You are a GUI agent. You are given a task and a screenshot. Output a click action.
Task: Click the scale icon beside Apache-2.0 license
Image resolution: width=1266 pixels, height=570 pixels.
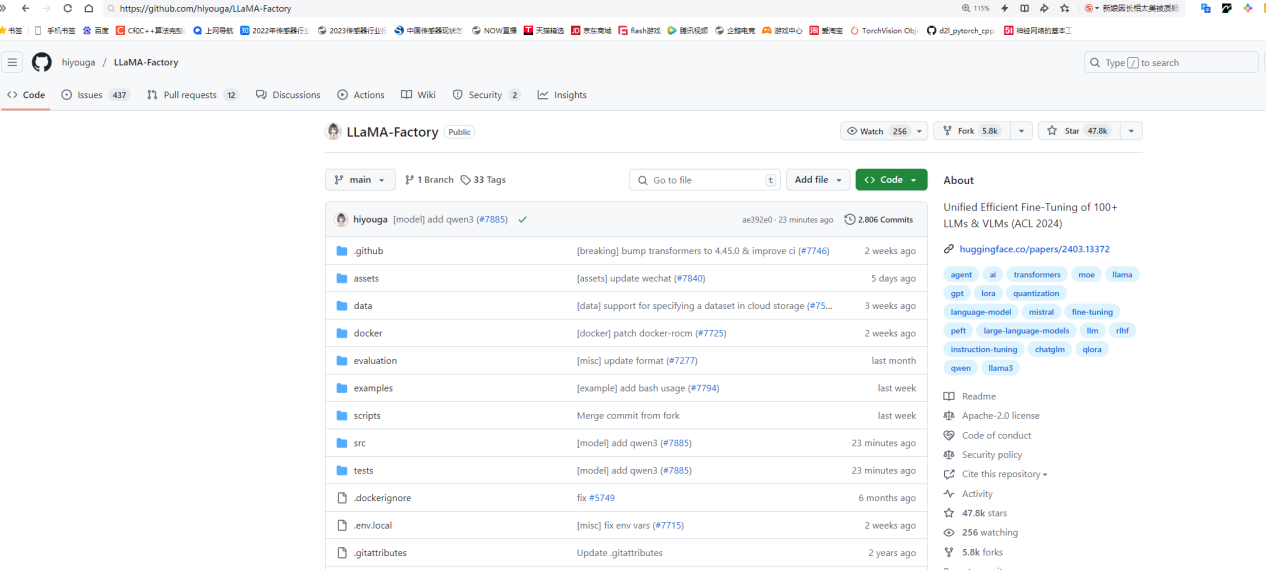(x=949, y=416)
